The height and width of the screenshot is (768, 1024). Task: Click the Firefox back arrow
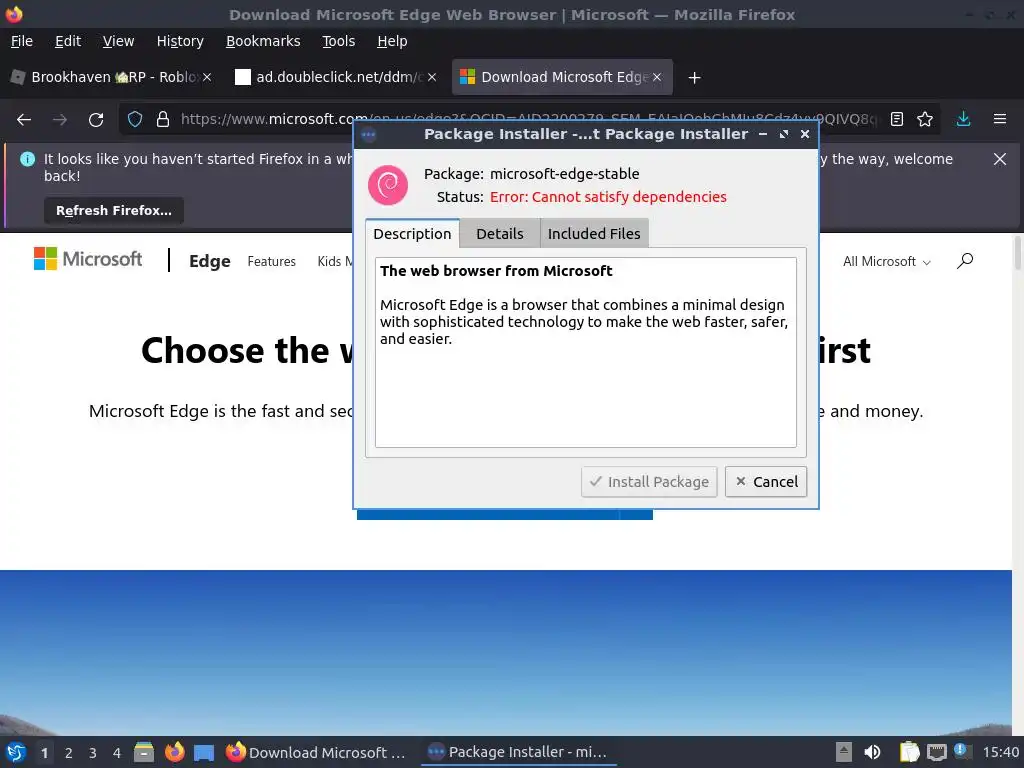click(x=24, y=120)
